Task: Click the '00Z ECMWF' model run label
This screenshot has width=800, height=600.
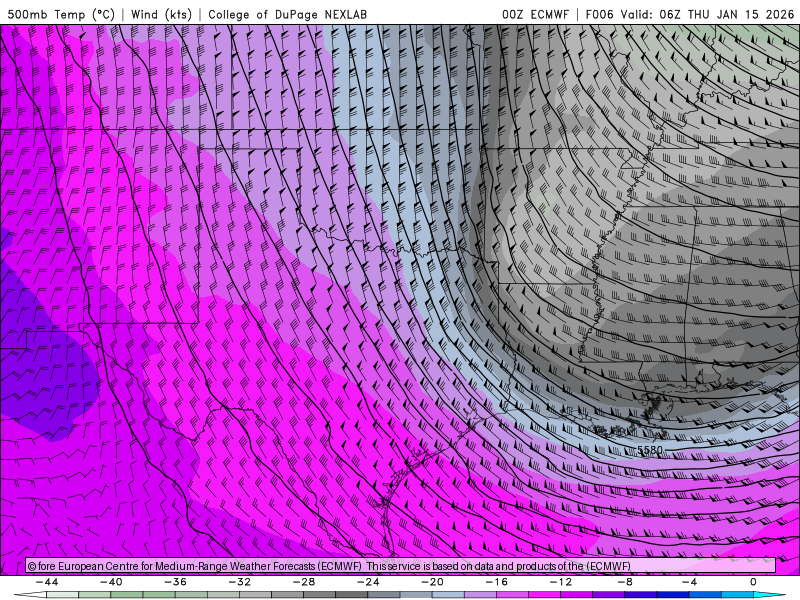Action: (535, 15)
